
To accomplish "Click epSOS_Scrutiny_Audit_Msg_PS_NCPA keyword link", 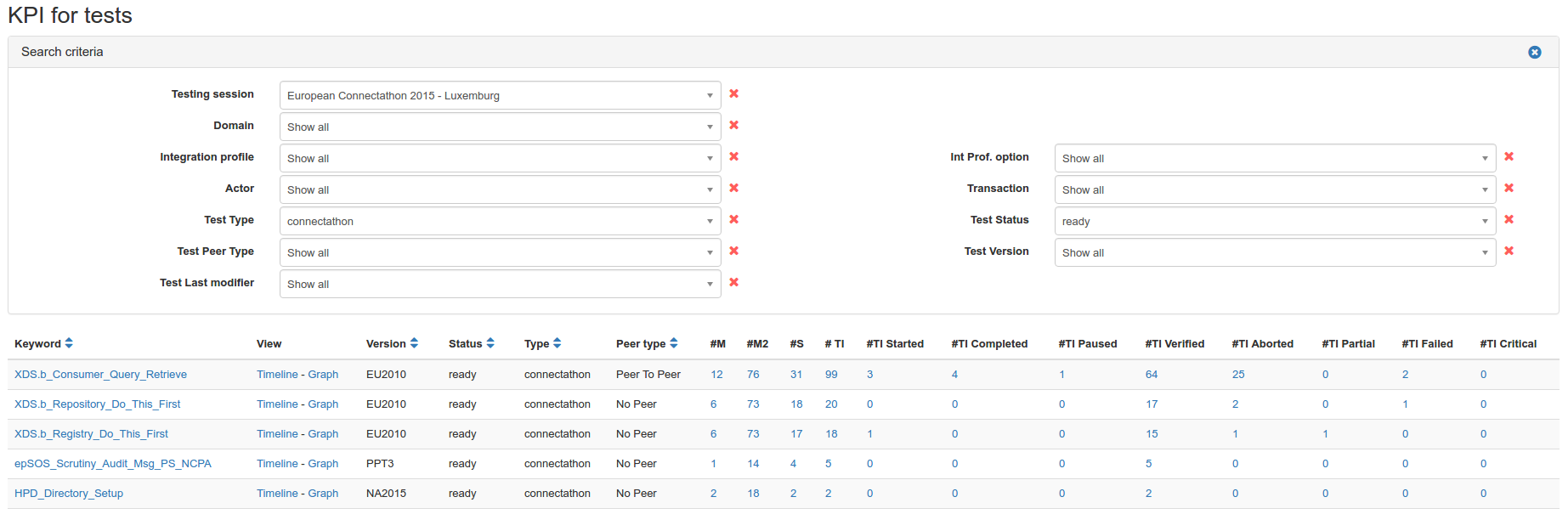I will (112, 464).
